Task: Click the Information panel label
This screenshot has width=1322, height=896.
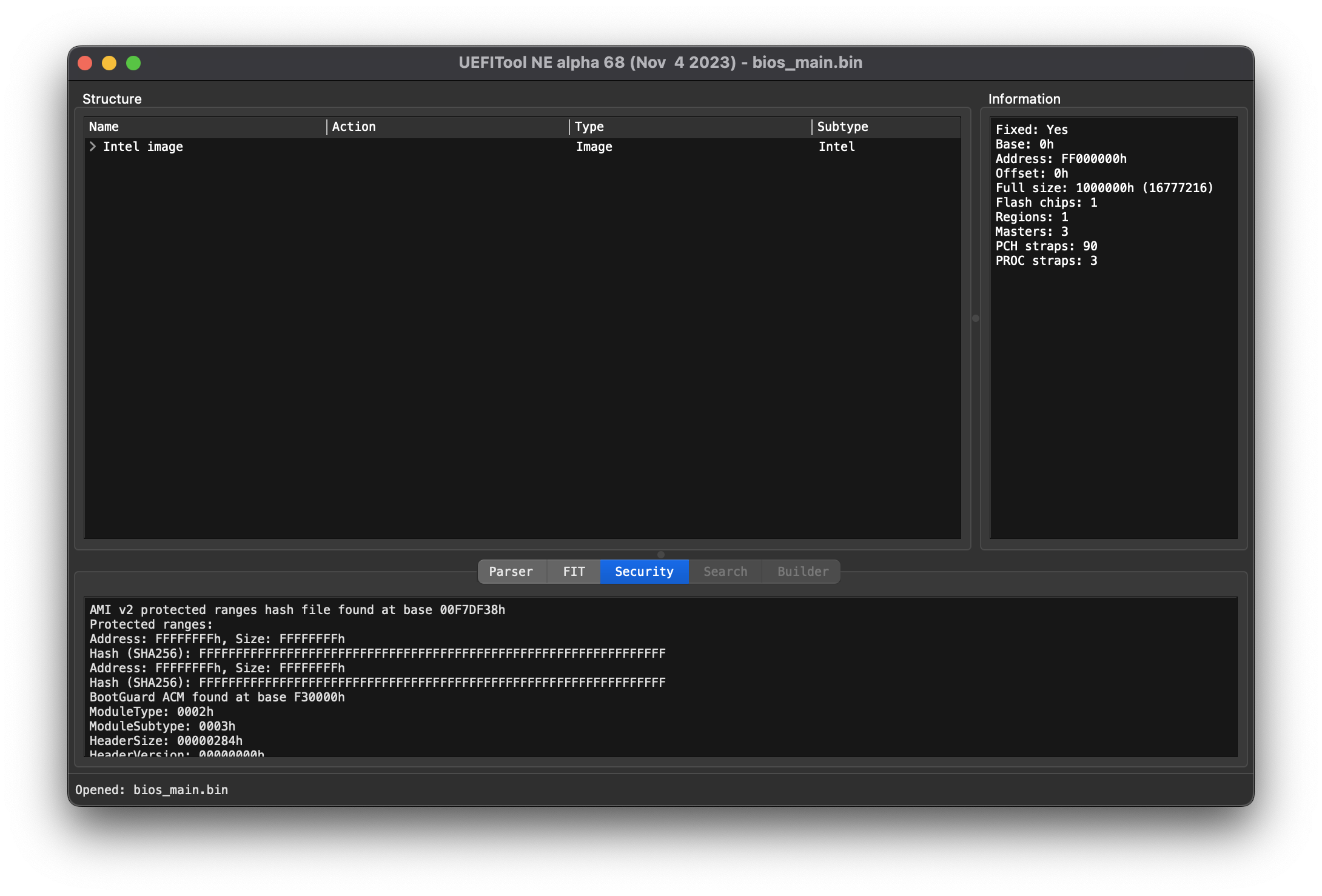Action: pos(1024,99)
